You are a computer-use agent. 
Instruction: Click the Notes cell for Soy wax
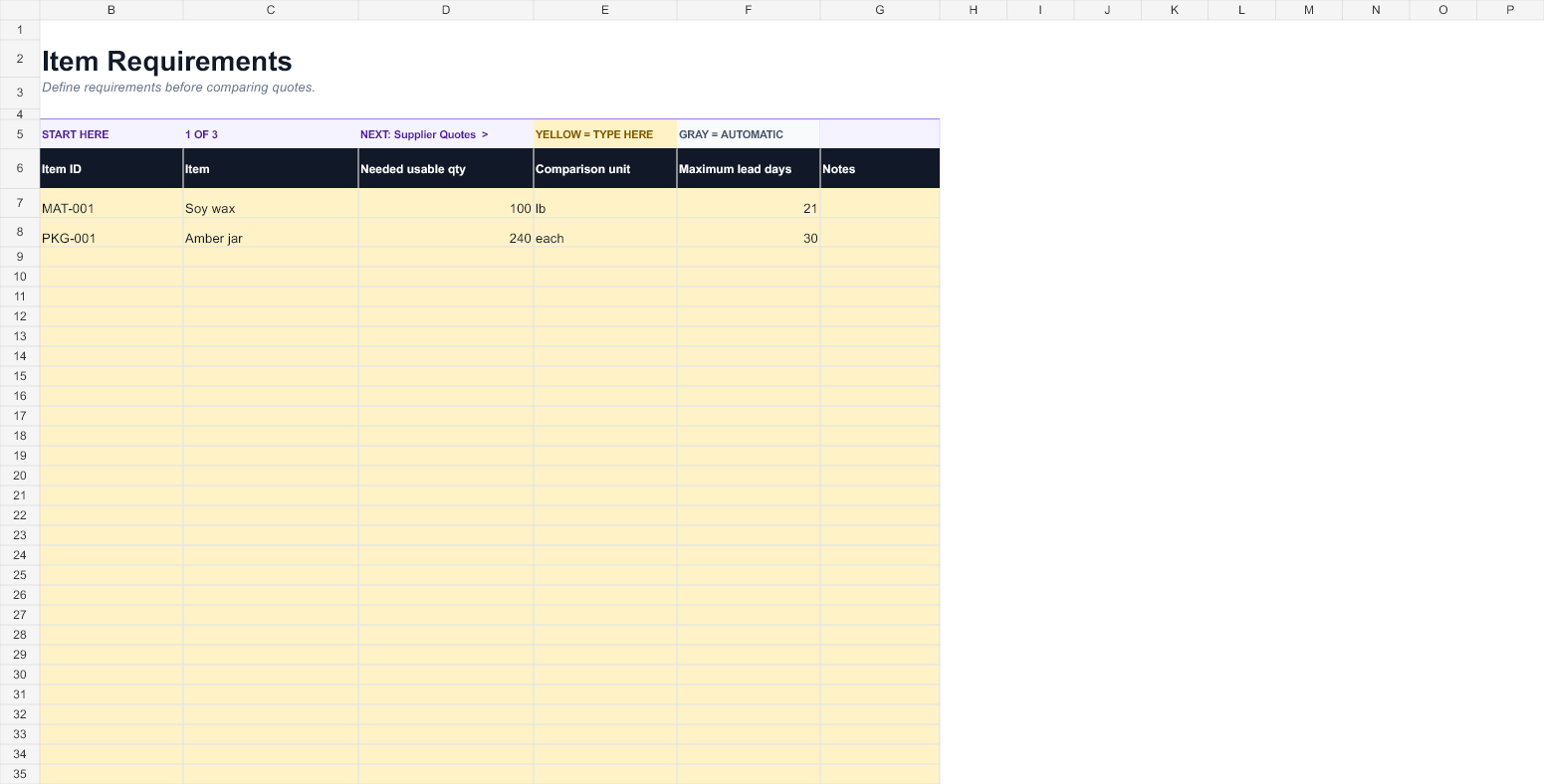[x=880, y=203]
